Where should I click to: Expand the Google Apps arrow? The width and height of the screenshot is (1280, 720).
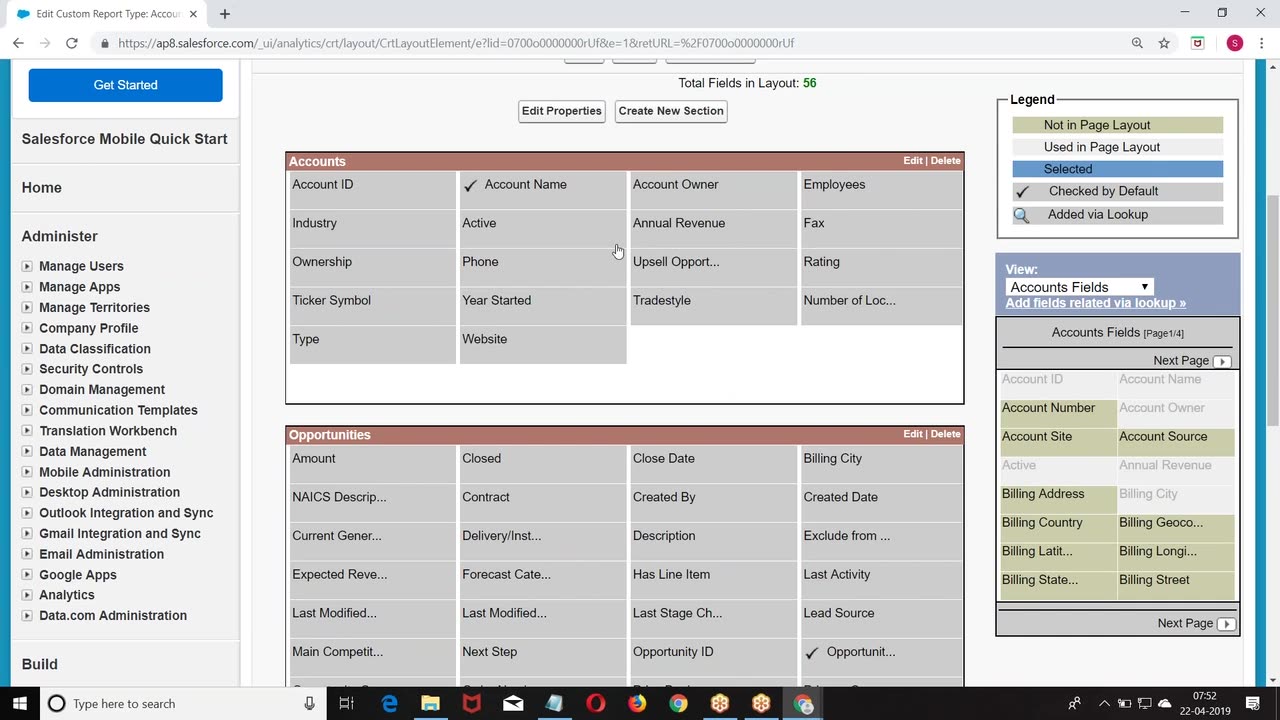coord(27,575)
